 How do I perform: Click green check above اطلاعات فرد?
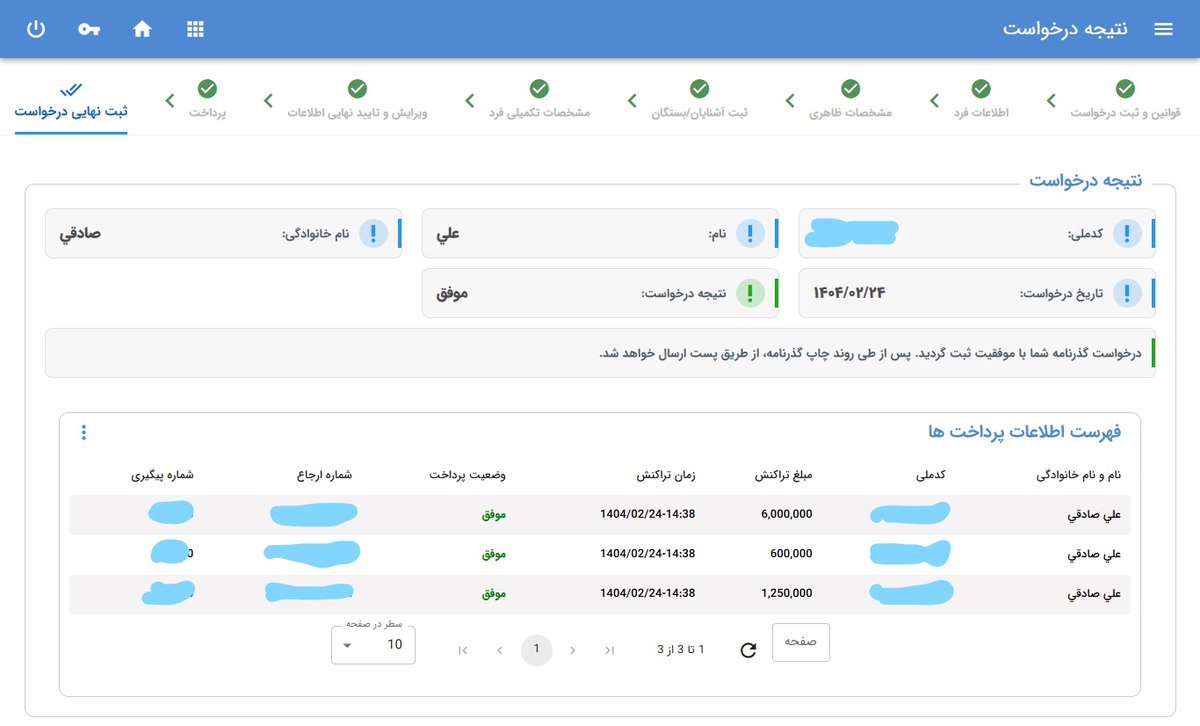[x=981, y=89]
